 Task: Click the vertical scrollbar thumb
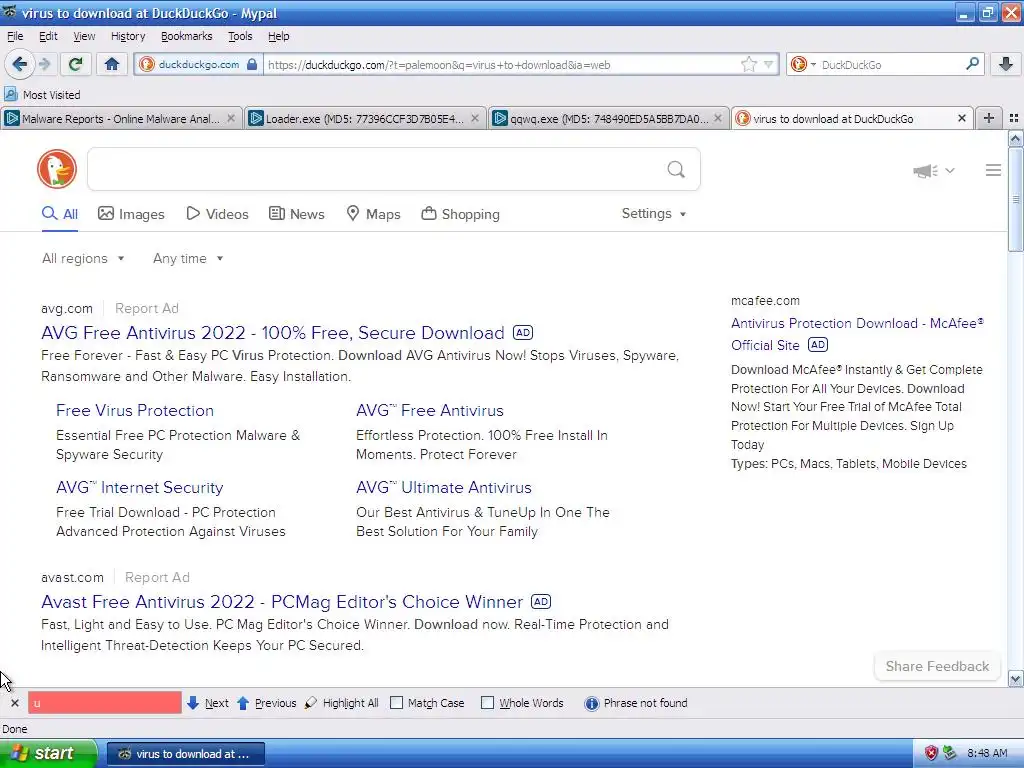coord(1015,199)
